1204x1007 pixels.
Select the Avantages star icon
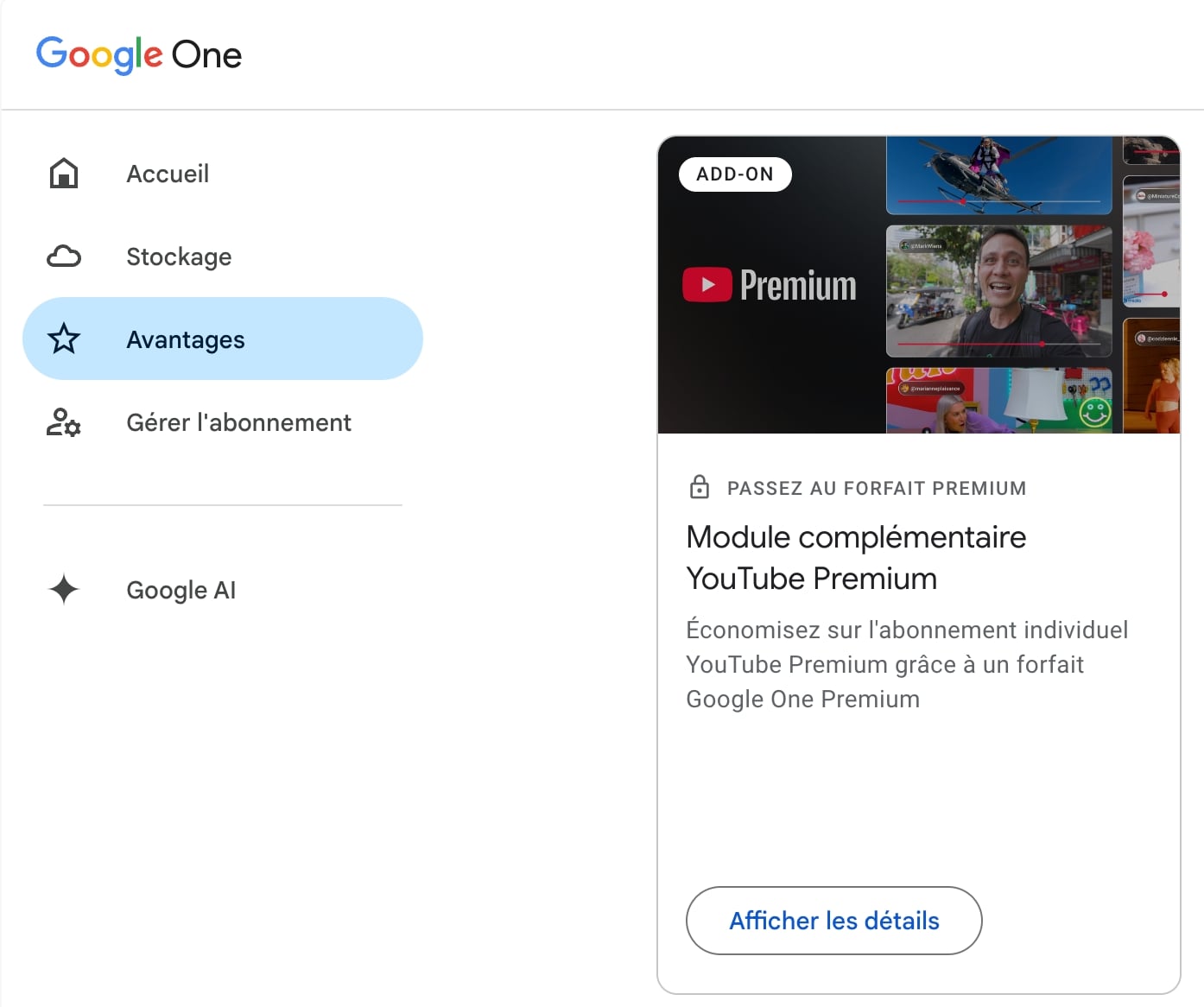[63, 339]
